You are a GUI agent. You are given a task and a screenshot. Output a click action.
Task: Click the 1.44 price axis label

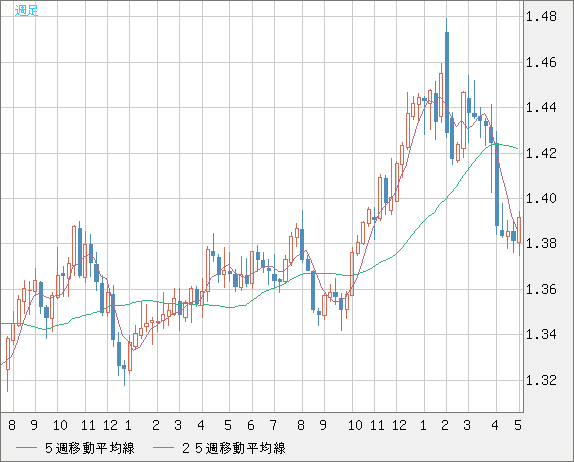tap(541, 107)
